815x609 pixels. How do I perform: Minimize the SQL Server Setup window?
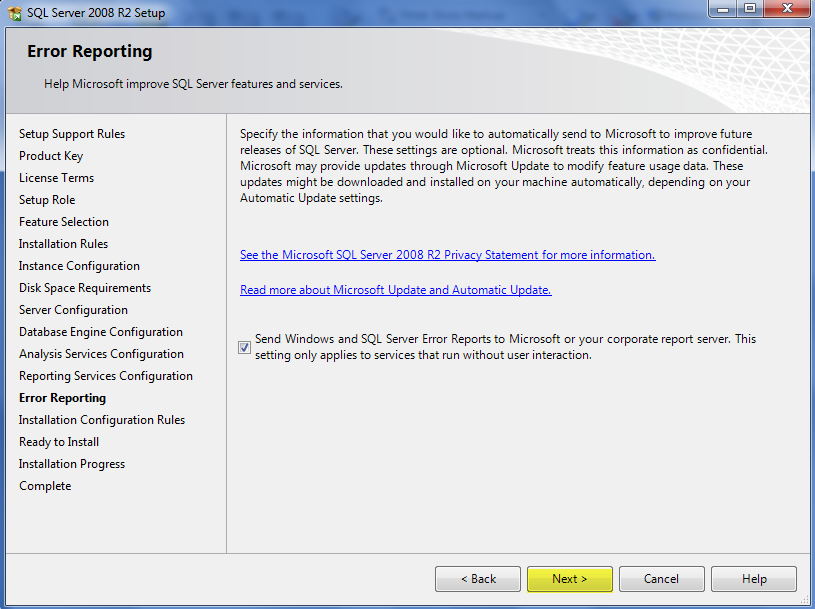[x=723, y=9]
